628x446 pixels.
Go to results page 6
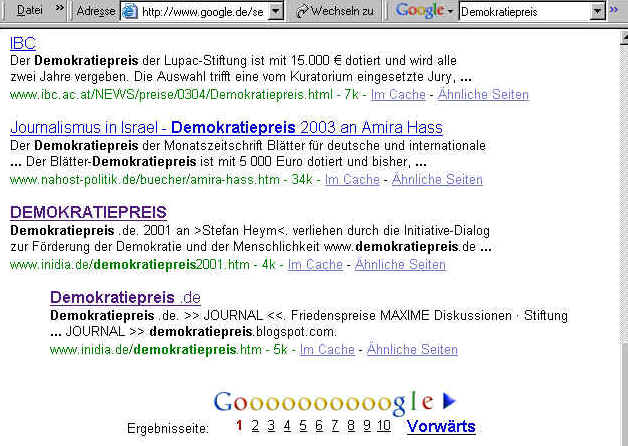[319, 426]
